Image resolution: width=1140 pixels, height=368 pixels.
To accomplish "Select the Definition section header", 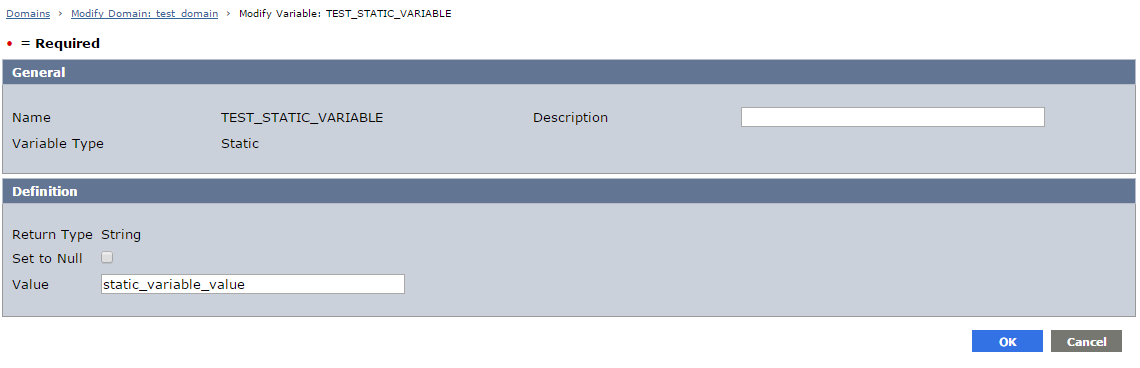I will point(568,191).
